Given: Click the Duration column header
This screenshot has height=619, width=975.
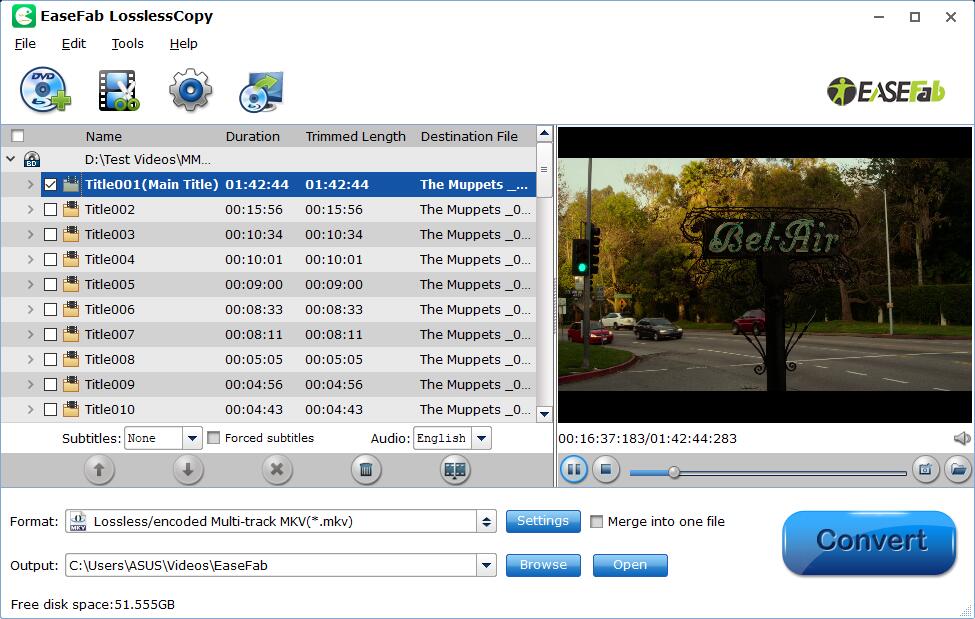Looking at the screenshot, I should [x=252, y=136].
